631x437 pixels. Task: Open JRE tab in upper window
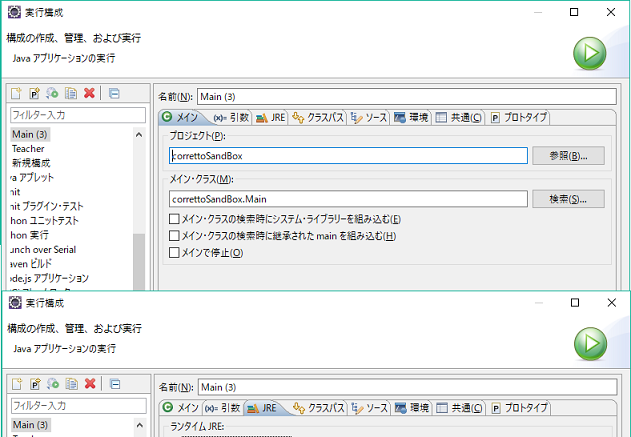pyautogui.click(x=270, y=117)
